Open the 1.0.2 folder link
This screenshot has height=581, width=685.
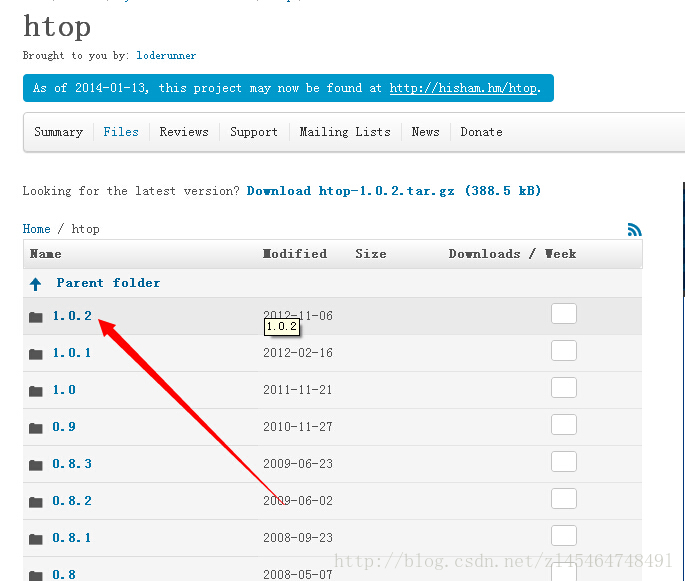point(72,316)
